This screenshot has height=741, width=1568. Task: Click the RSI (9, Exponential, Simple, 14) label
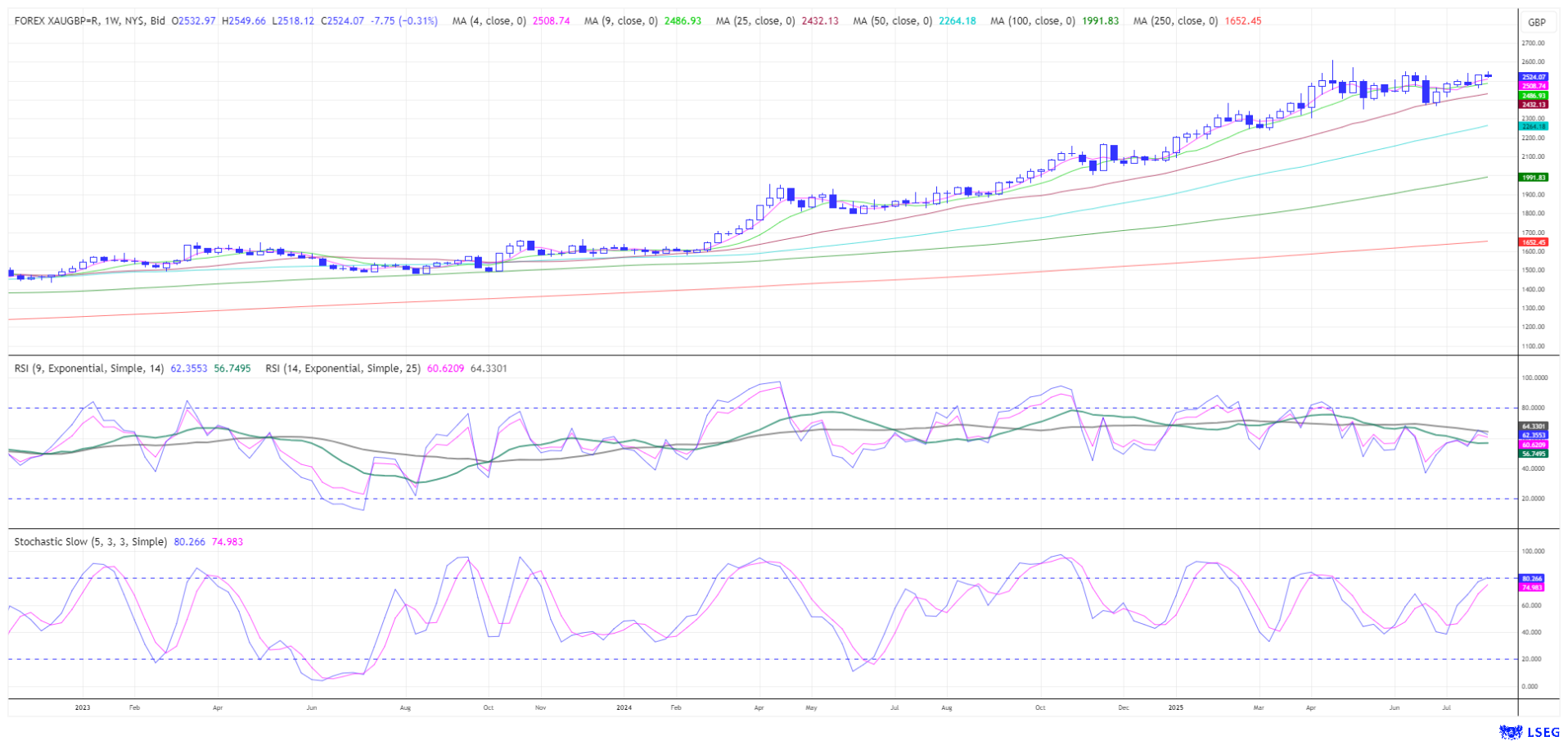(x=89, y=368)
